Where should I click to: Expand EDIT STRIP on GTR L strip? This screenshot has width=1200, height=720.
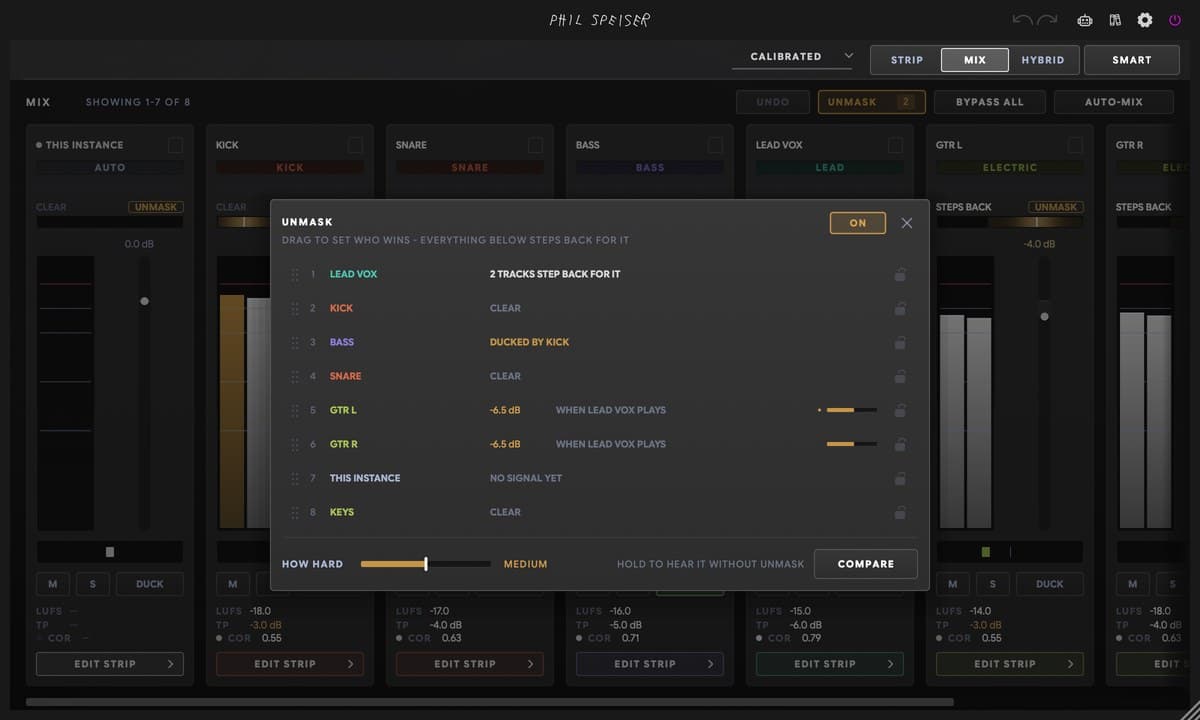pos(1010,664)
